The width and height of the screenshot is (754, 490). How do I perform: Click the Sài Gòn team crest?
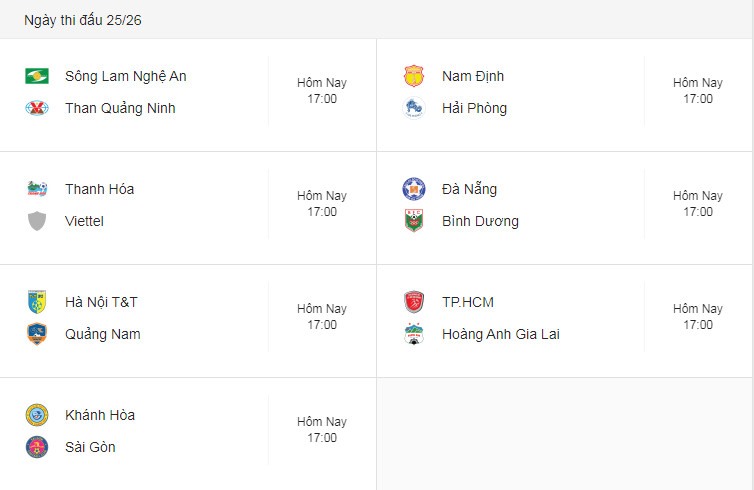[37, 447]
